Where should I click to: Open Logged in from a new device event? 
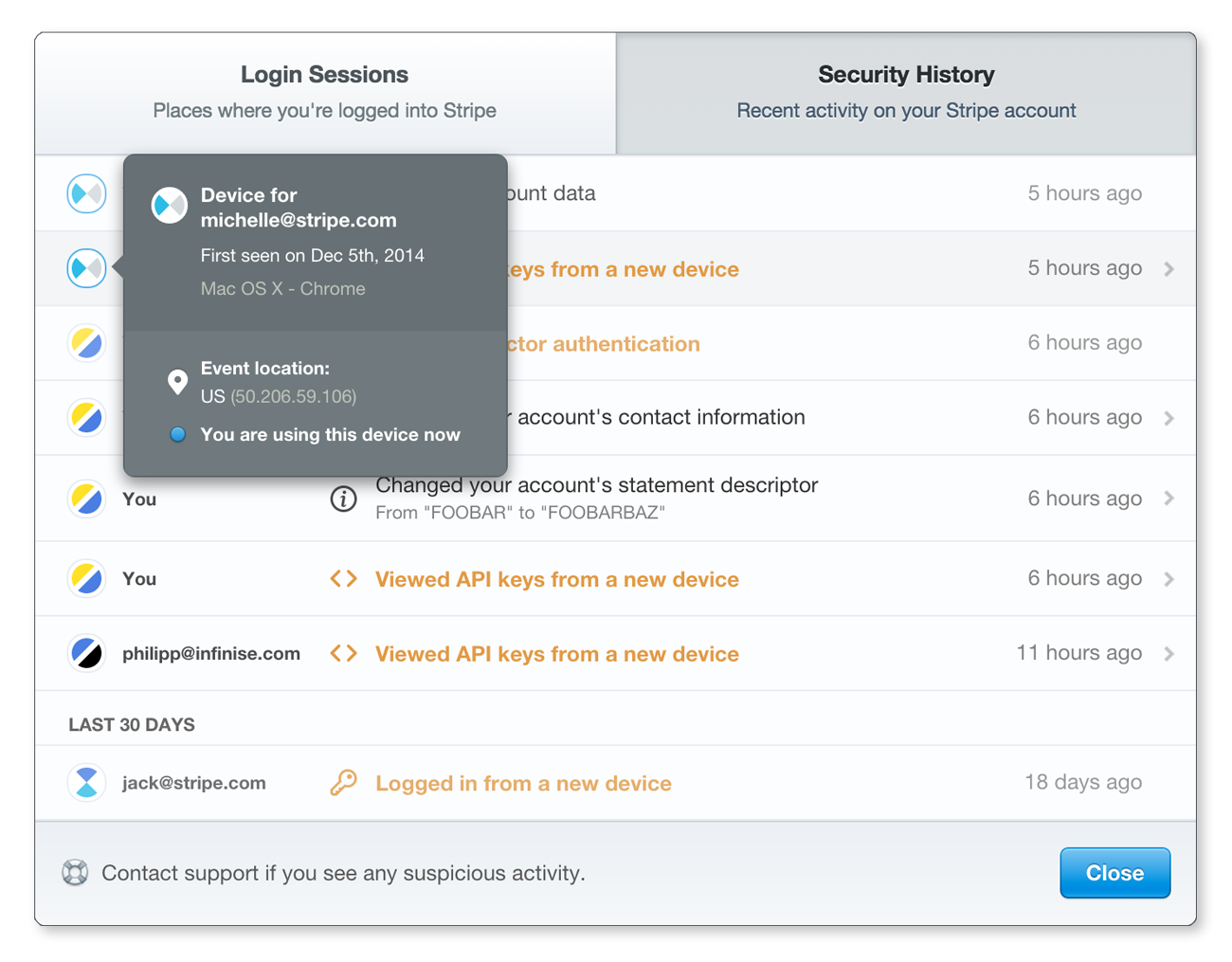(523, 784)
